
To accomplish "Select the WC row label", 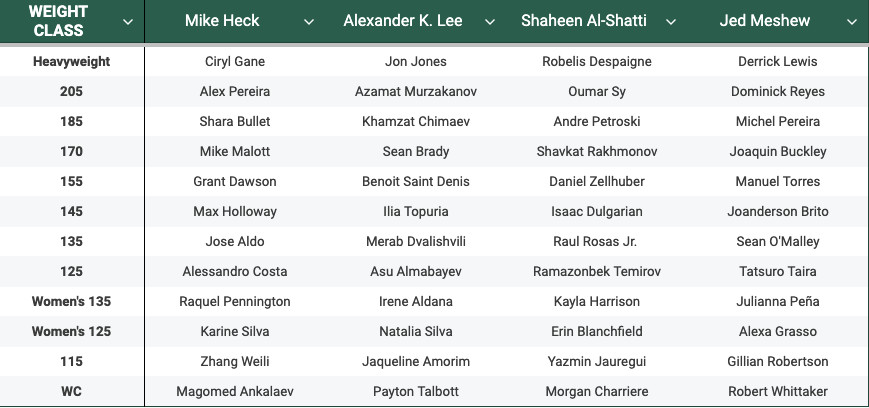I will 71,391.
